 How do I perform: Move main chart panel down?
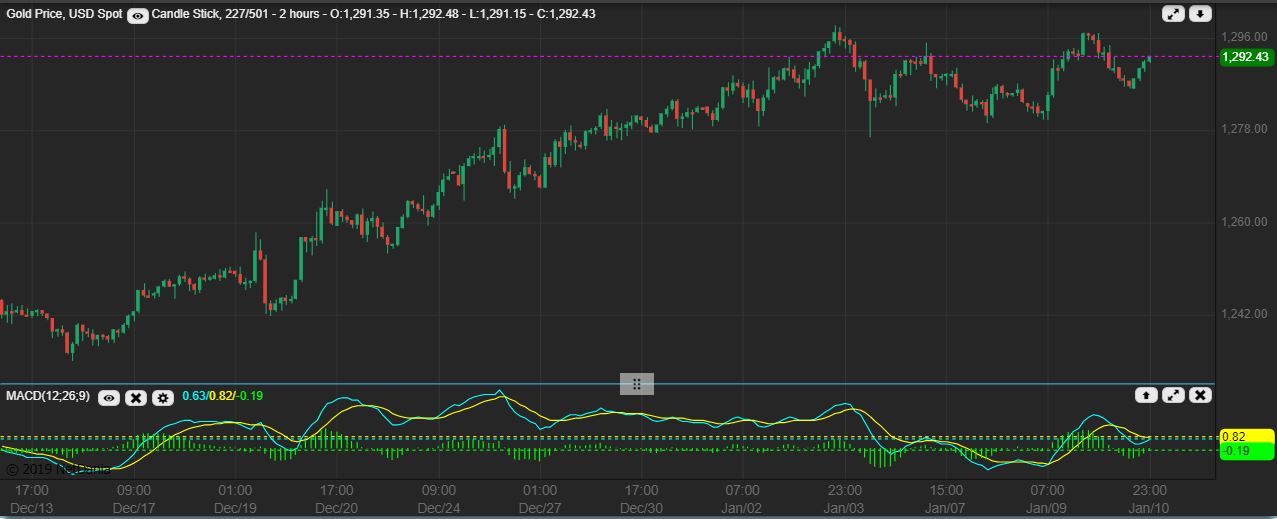click(x=1200, y=14)
